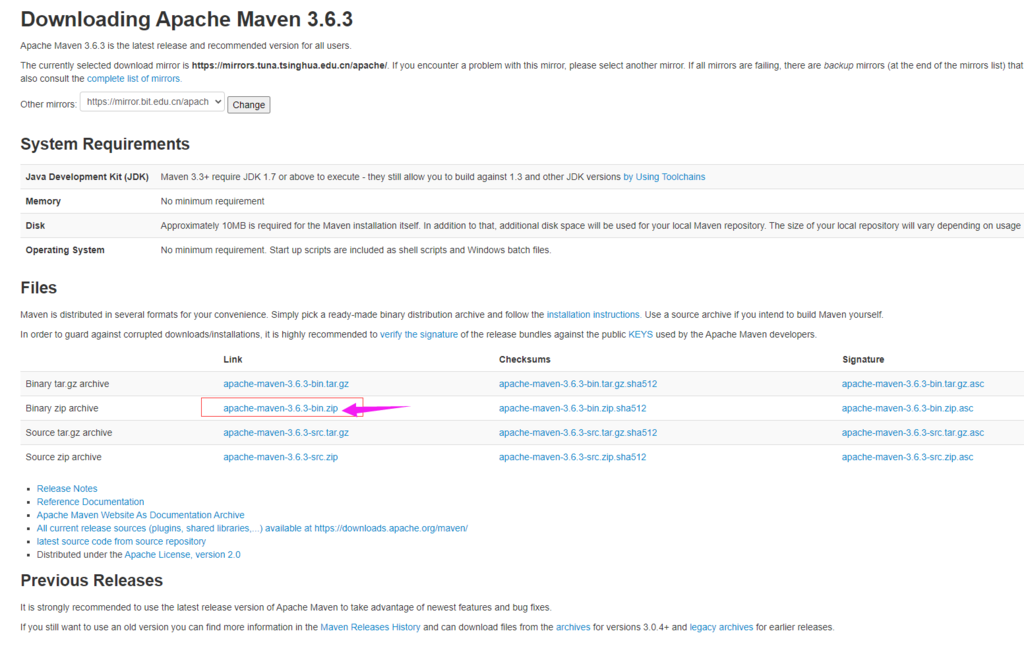Open the installation instructions link
Image resolution: width=1024 pixels, height=656 pixels.
(593, 315)
